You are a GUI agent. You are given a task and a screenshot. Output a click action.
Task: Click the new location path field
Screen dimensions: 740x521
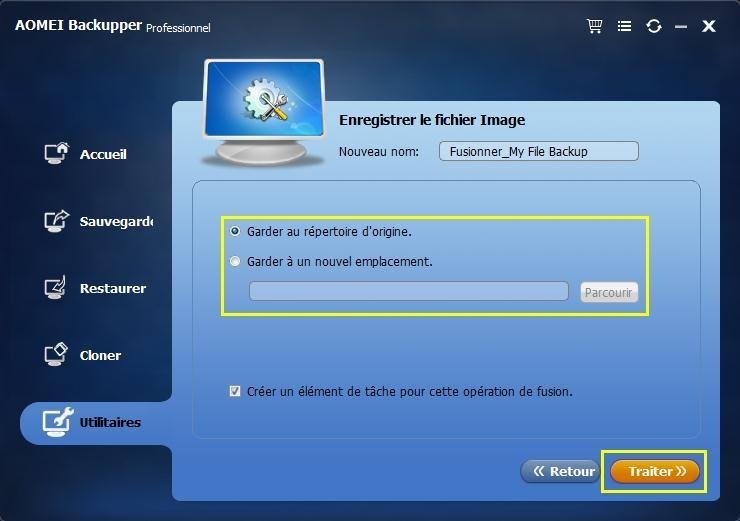(x=409, y=291)
